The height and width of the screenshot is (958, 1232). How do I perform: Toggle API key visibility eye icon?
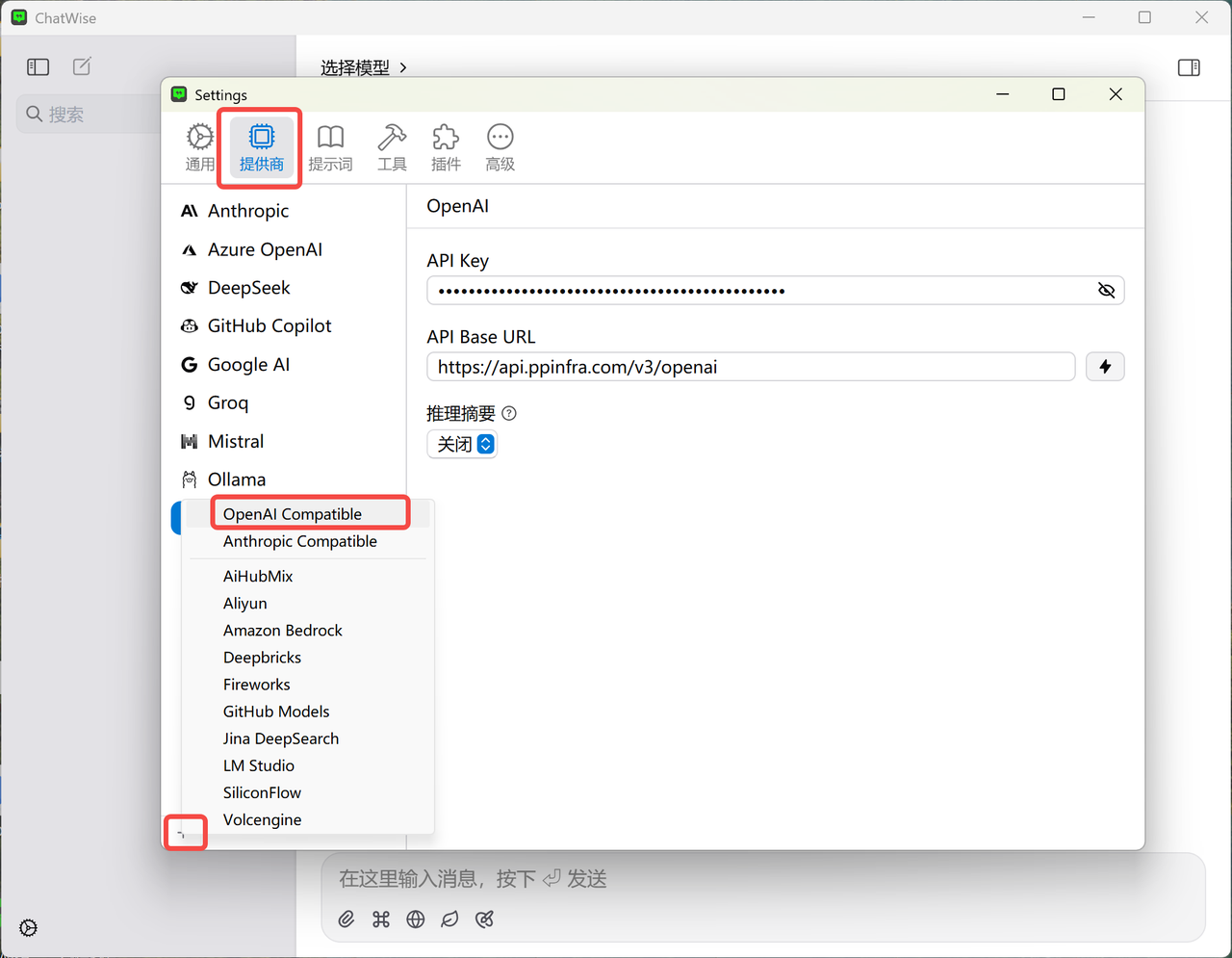coord(1106,290)
